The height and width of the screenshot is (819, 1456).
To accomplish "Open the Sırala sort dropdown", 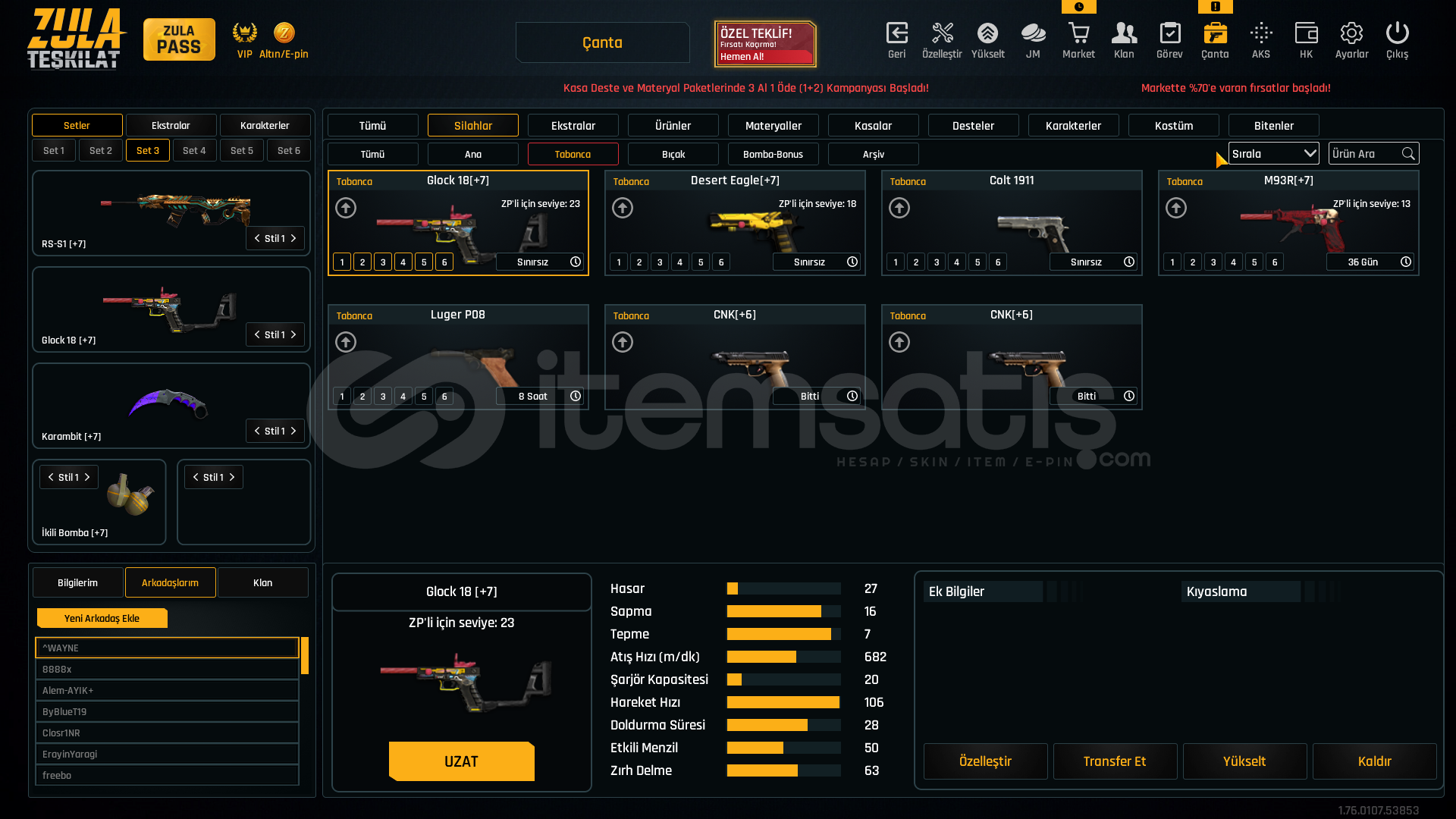I will tap(1273, 154).
